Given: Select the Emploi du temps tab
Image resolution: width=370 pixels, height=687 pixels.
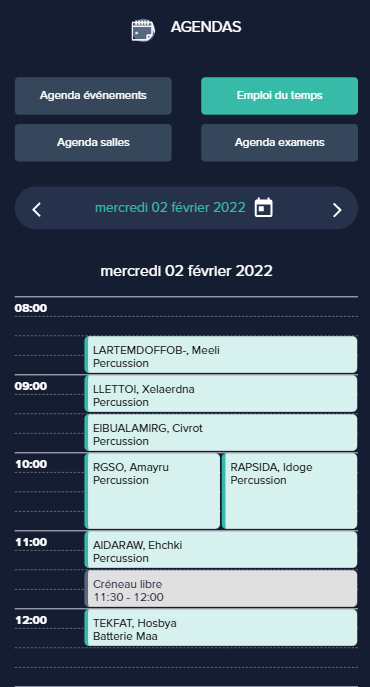Looking at the screenshot, I should point(280,96).
